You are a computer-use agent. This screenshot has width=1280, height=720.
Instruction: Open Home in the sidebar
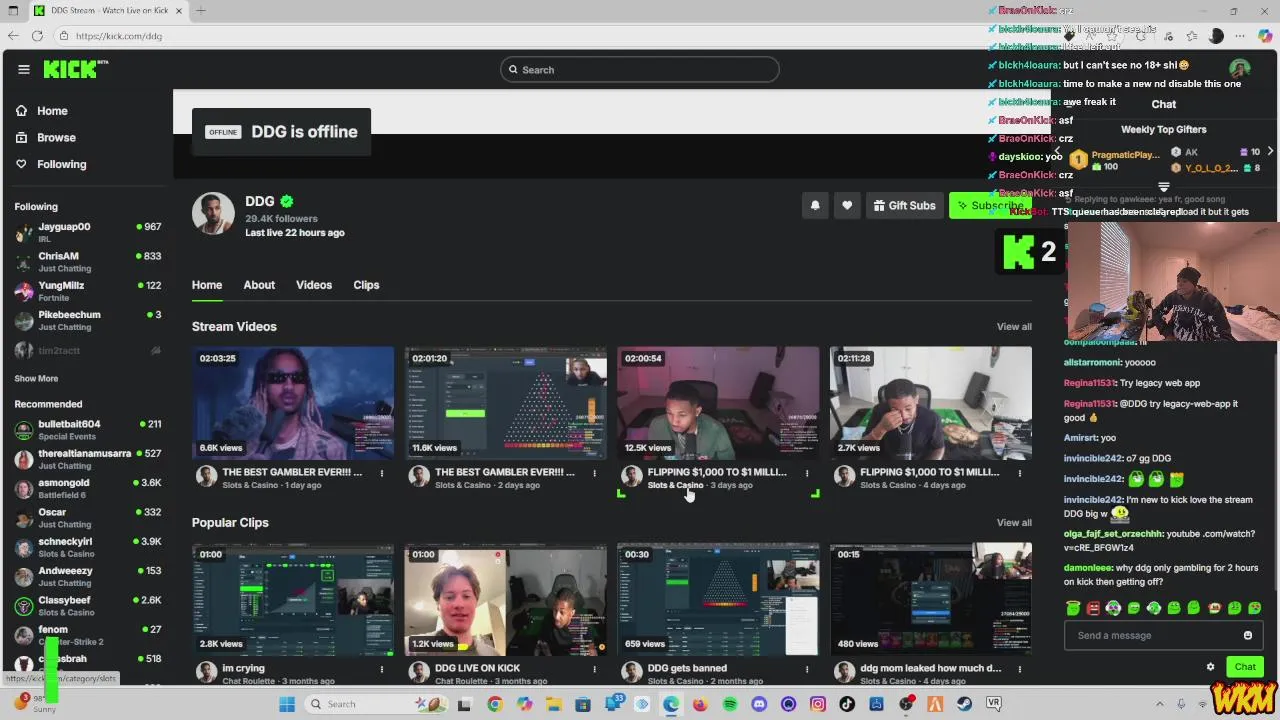coord(42,111)
